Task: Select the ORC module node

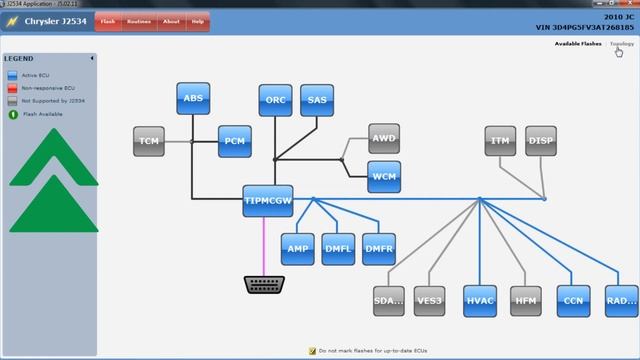Action: pos(276,100)
